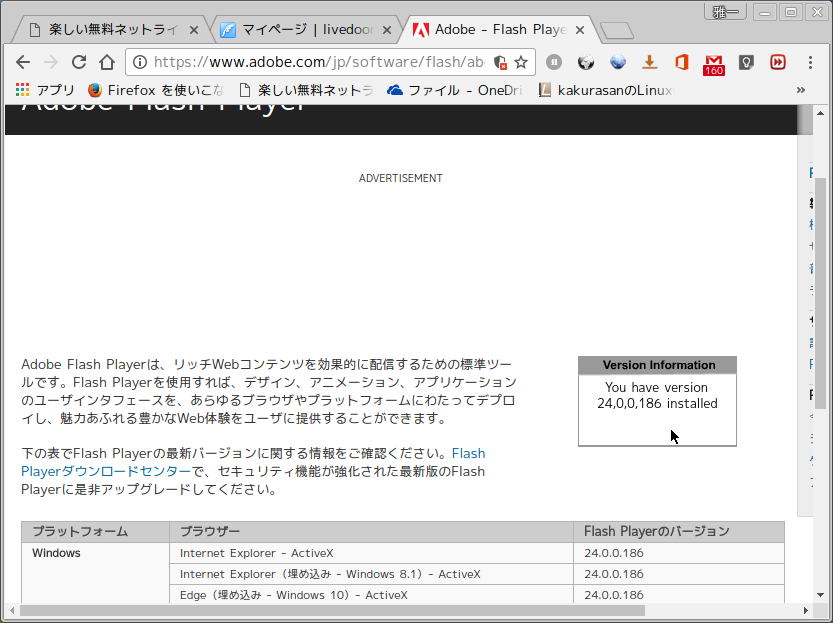
Task: Switch to the マイページ | livedoor tab
Action: point(305,30)
